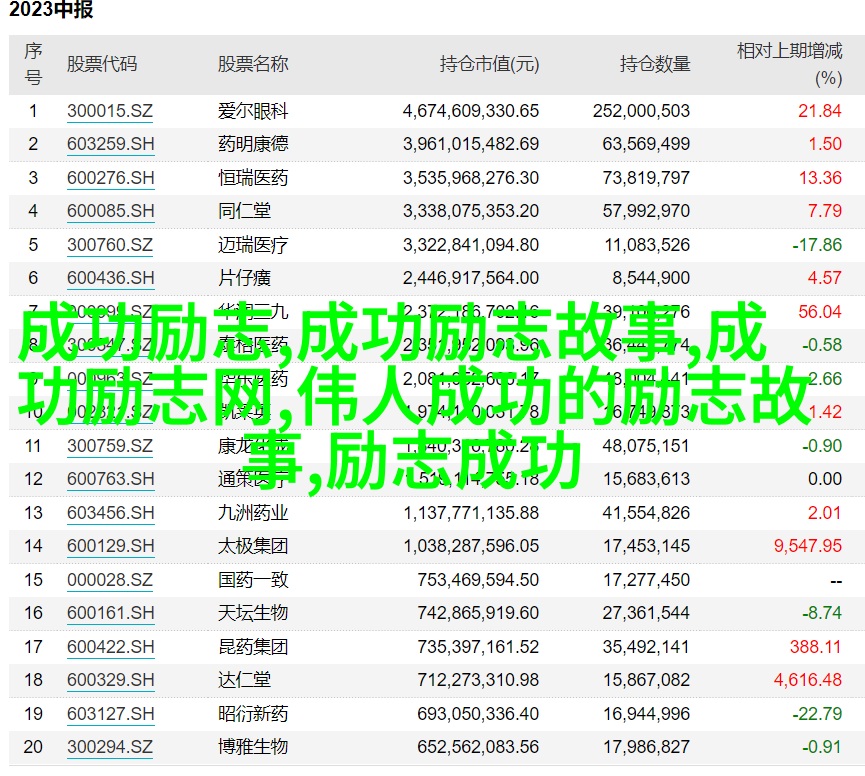865x776 pixels.
Task: Click the 600276.SH stock code link
Action: click(x=110, y=178)
